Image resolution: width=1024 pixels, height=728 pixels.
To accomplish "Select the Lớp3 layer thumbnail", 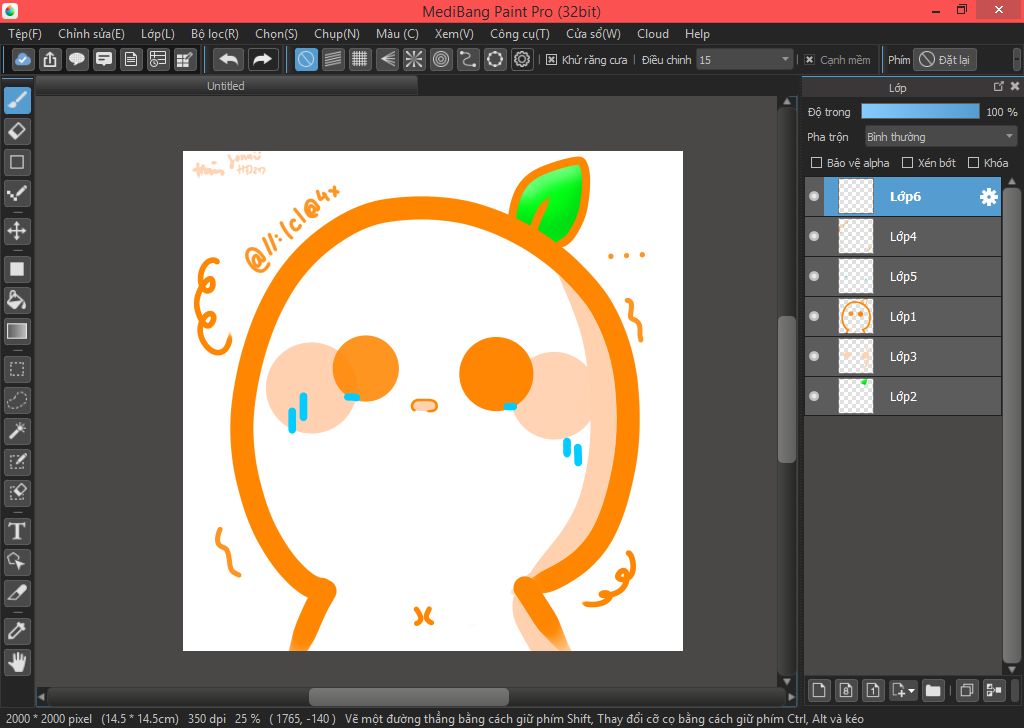I will (855, 357).
